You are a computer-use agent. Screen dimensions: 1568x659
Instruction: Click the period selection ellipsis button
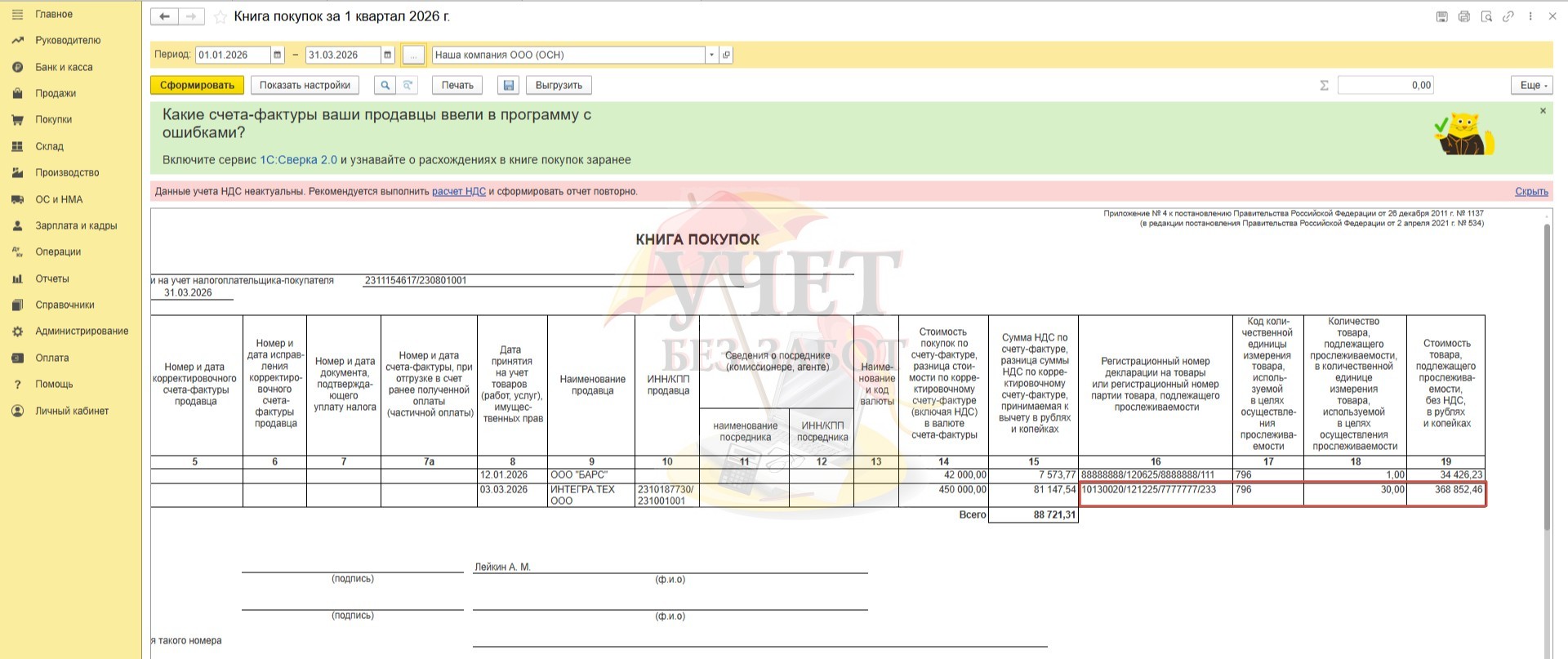click(x=413, y=55)
